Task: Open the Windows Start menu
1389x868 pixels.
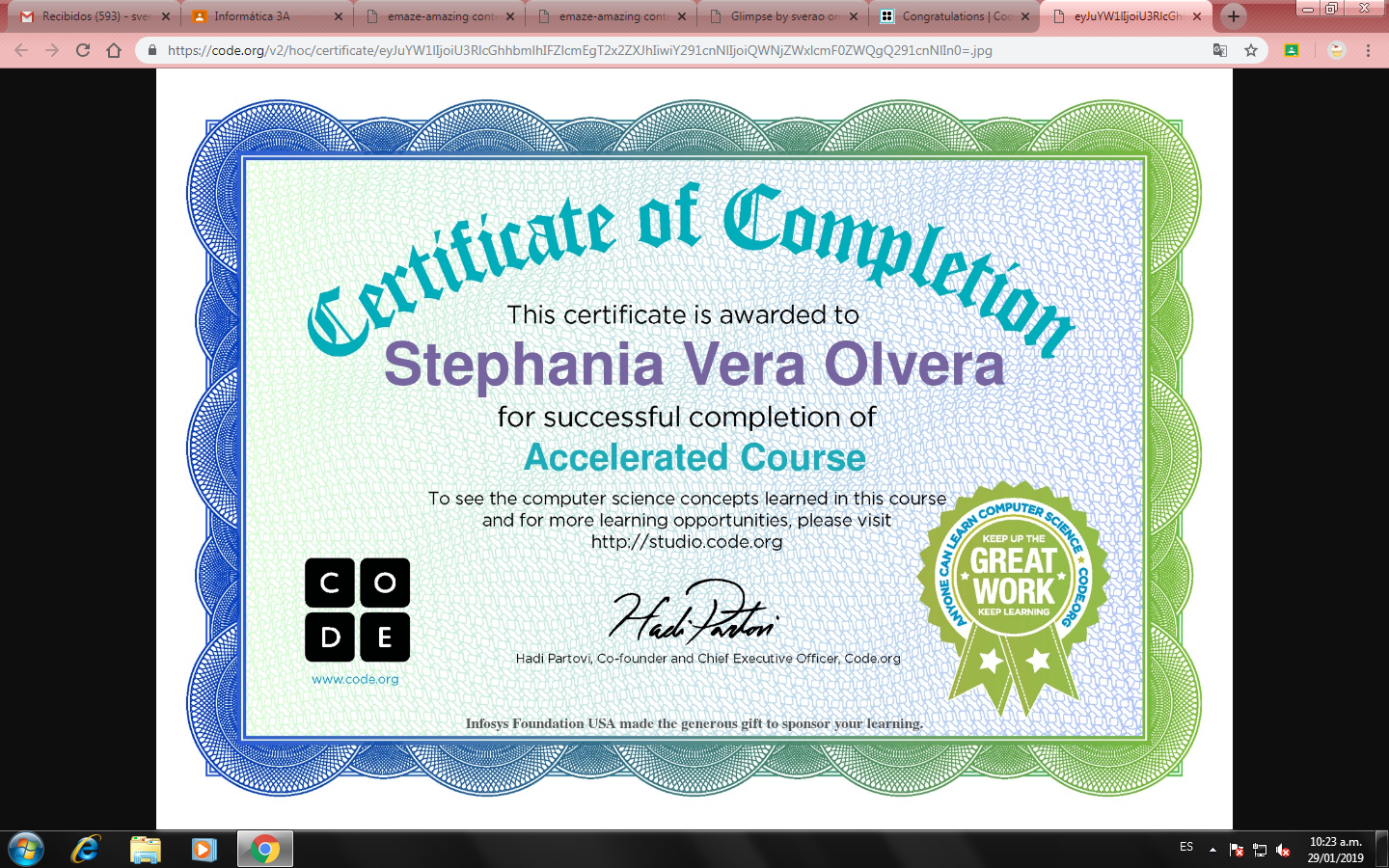Action: 25,850
